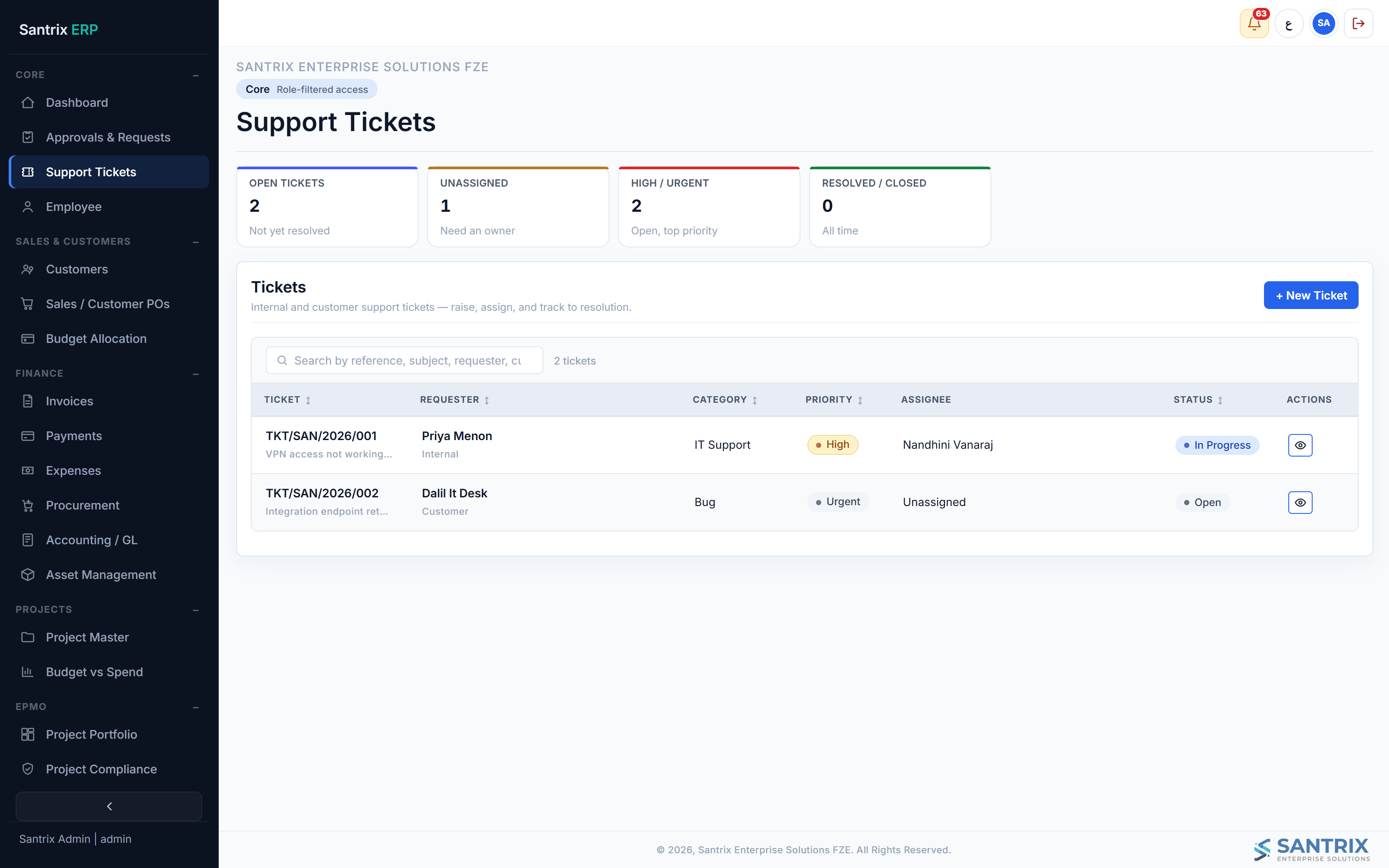Select the Unassigned summary card
The height and width of the screenshot is (868, 1389).
pos(518,207)
